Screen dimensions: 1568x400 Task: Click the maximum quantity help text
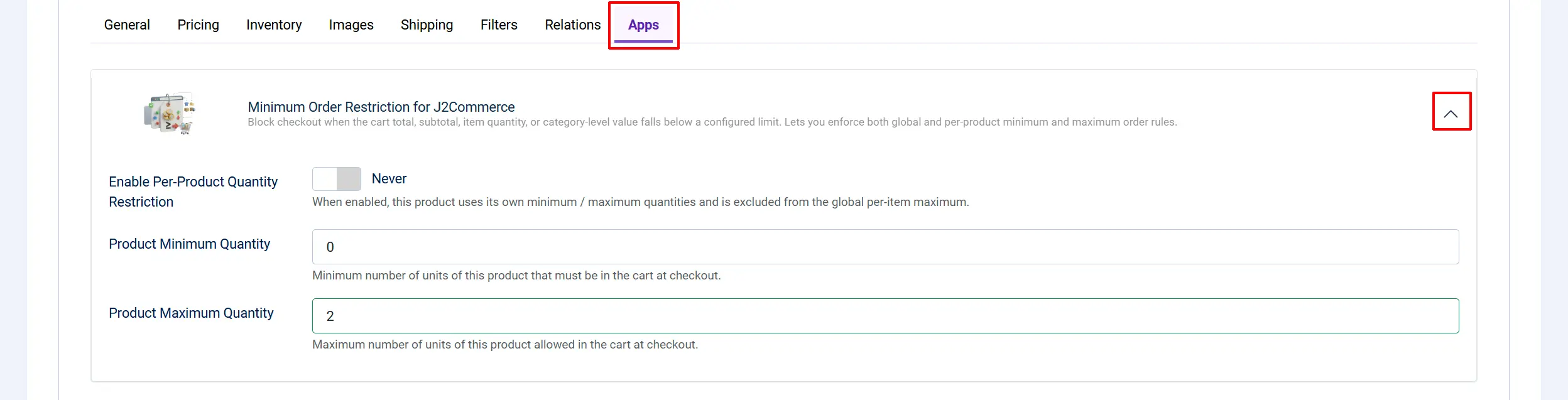[x=505, y=345]
